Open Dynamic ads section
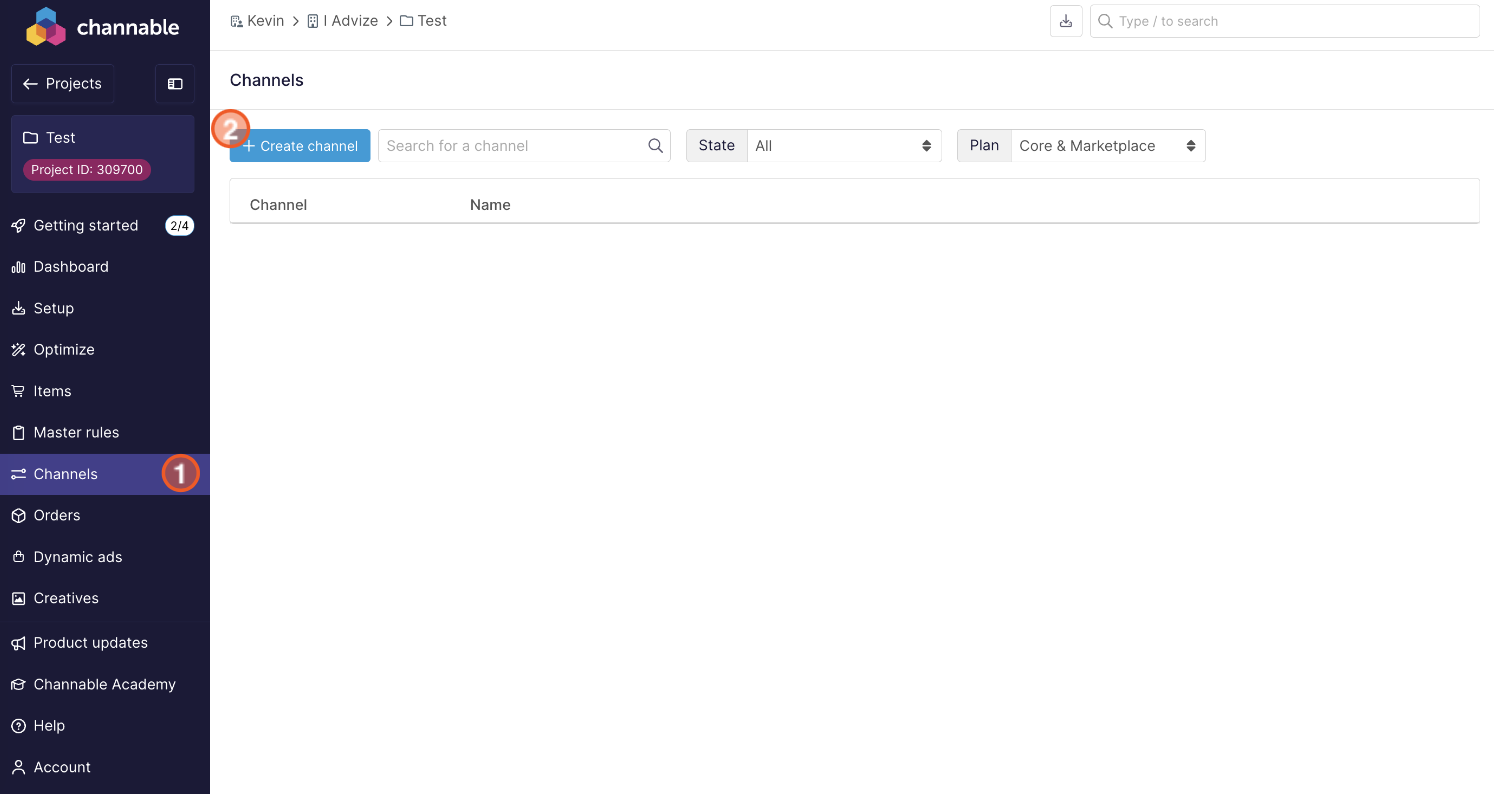The image size is (1494, 794). coord(78,557)
